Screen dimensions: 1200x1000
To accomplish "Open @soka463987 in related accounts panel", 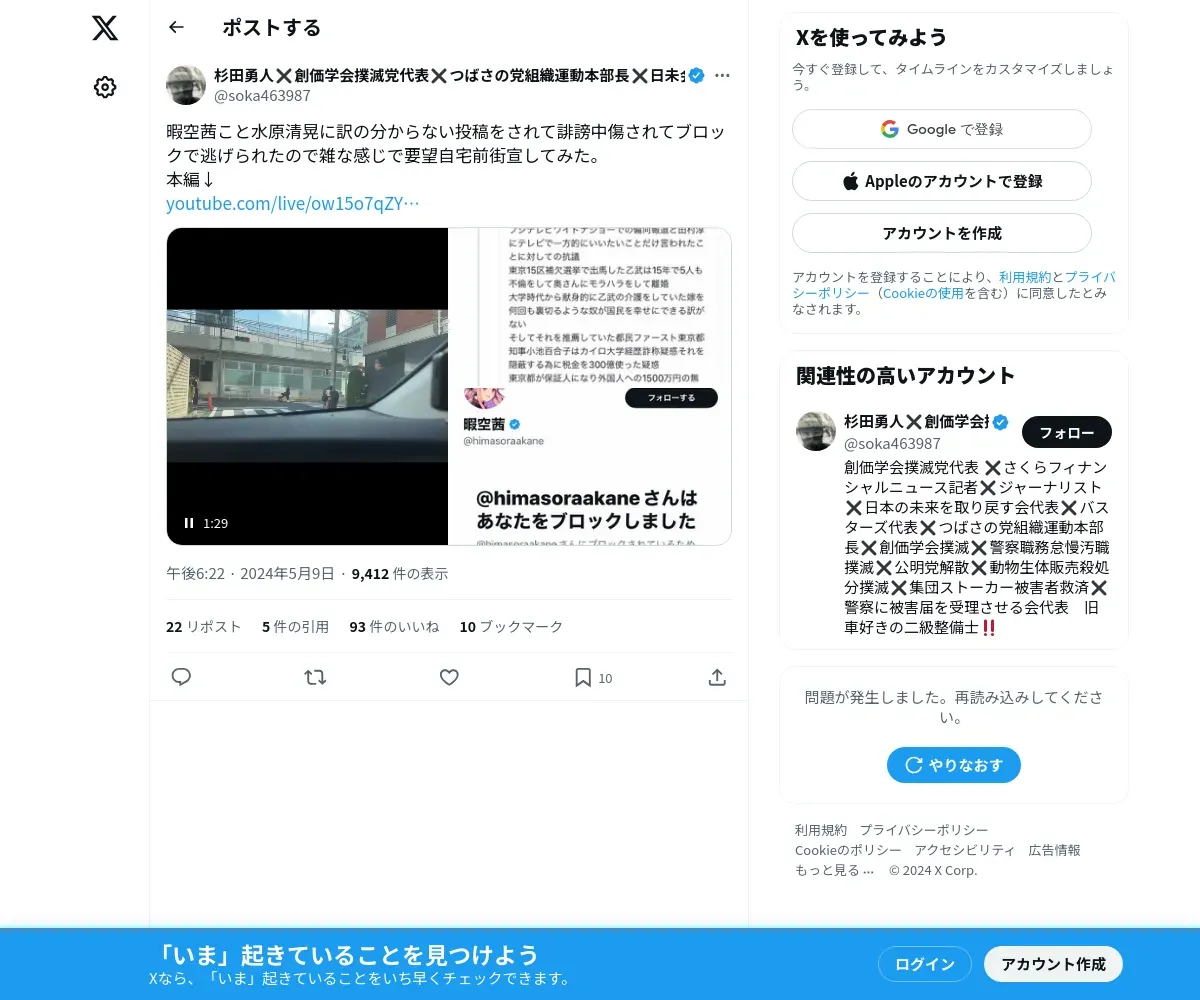I will (x=892, y=443).
